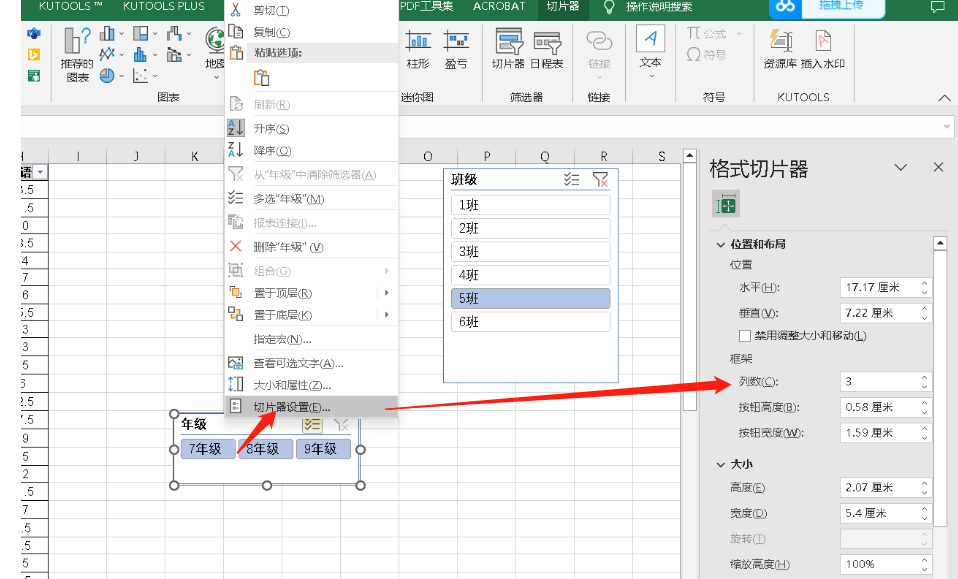Collapse the 位置和布局 section
This screenshot has height=579, width=958.
tap(721, 242)
